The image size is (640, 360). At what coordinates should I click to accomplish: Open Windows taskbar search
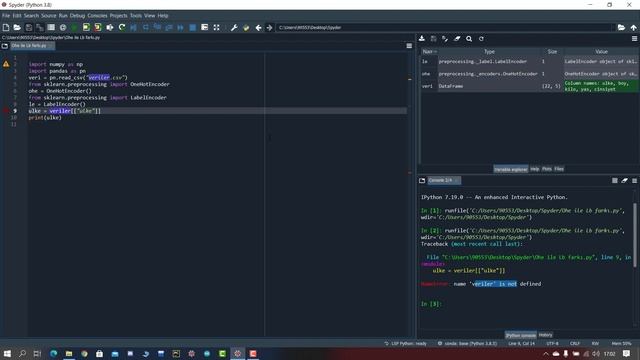22,353
